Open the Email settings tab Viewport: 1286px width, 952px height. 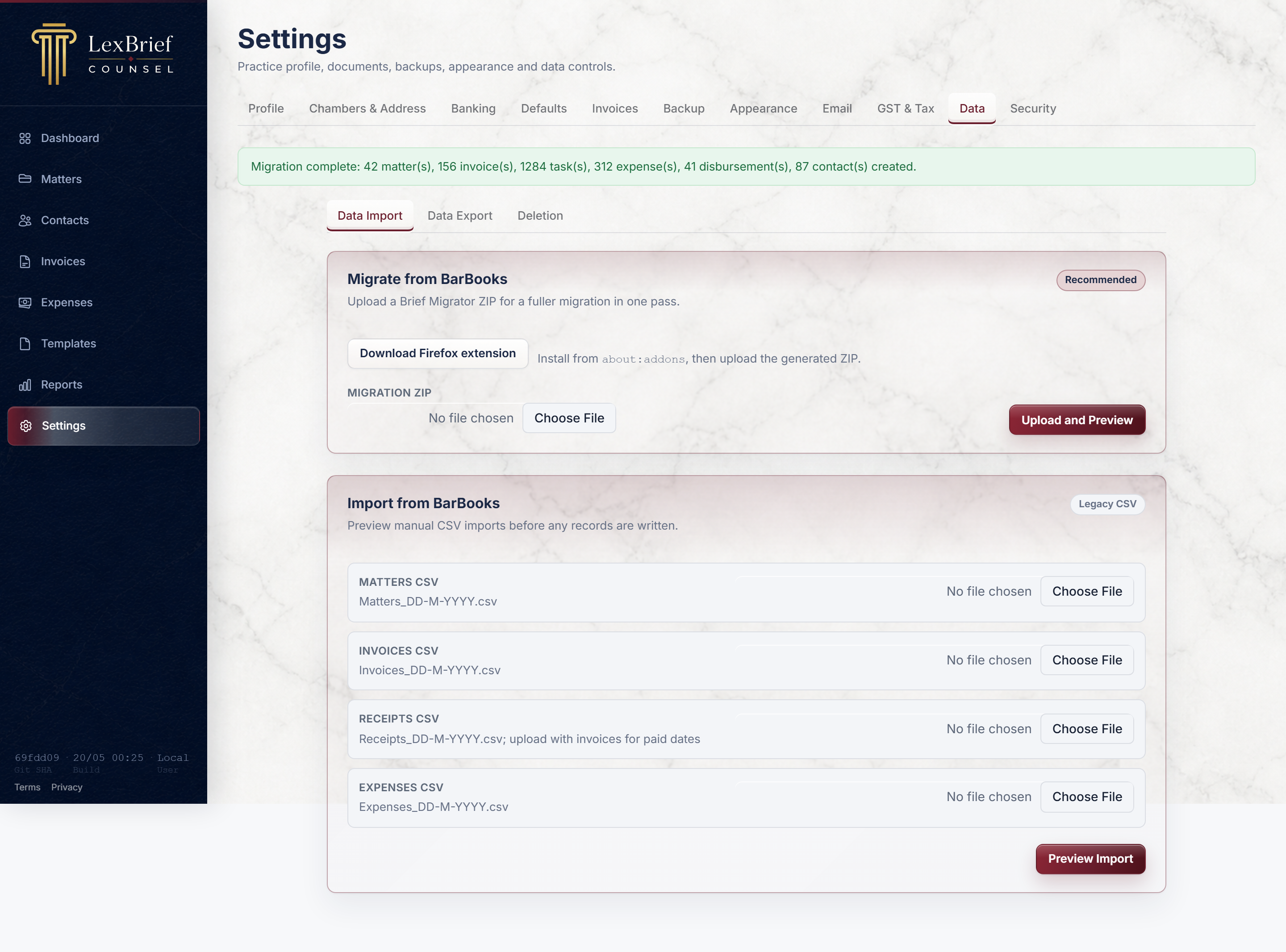[837, 109]
